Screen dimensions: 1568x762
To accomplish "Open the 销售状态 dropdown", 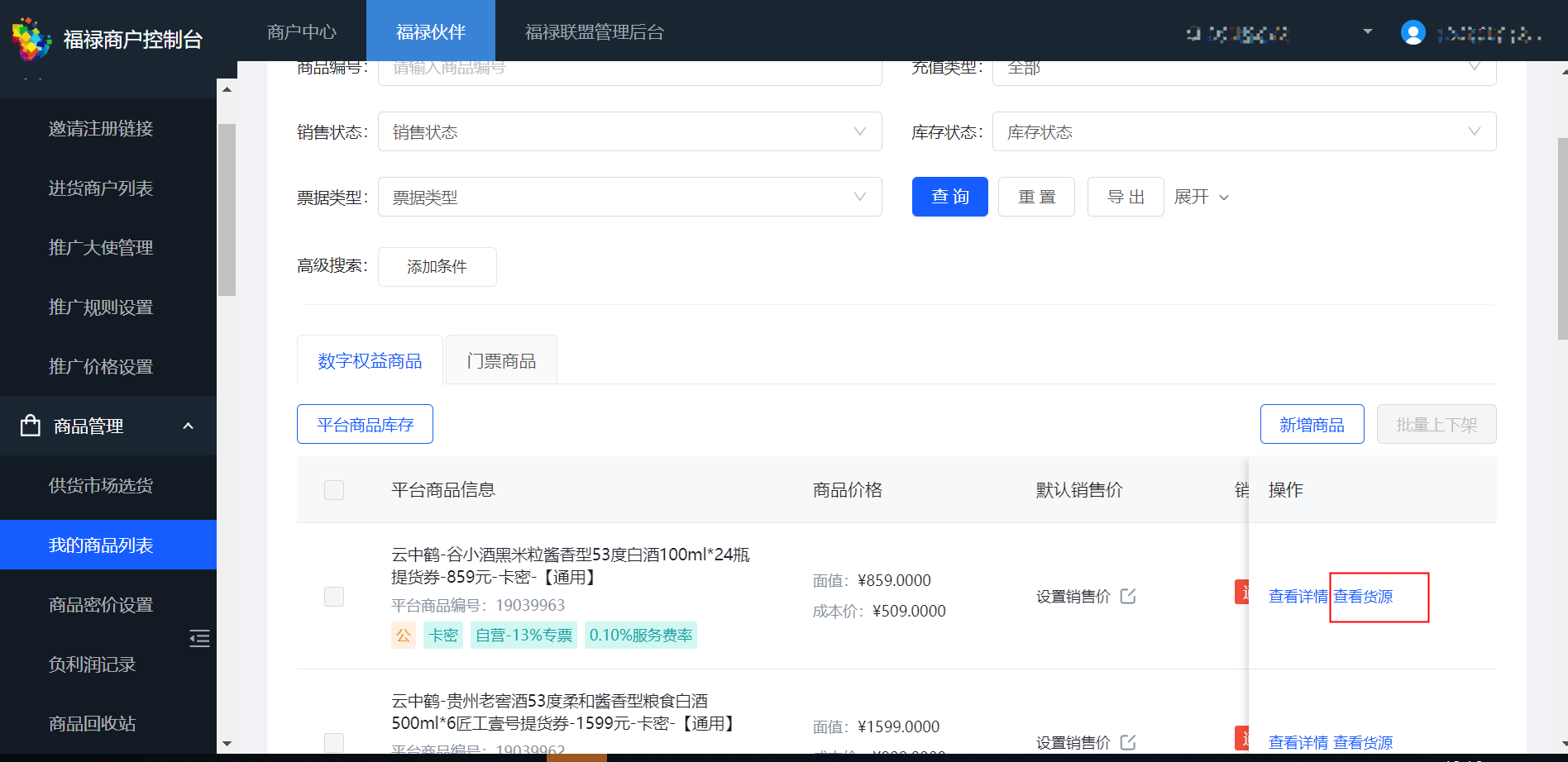I will (x=630, y=131).
